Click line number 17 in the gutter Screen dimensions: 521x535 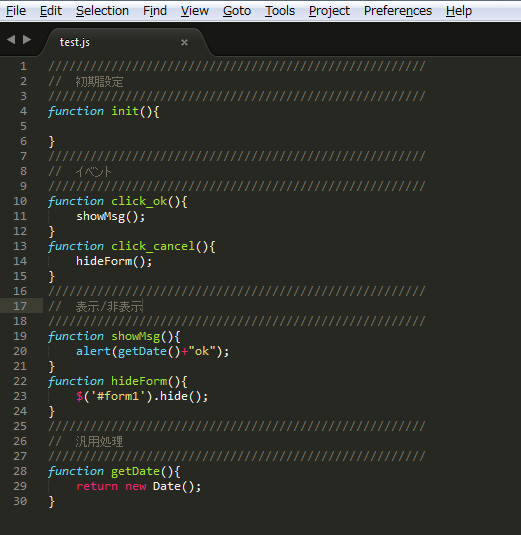[20, 306]
